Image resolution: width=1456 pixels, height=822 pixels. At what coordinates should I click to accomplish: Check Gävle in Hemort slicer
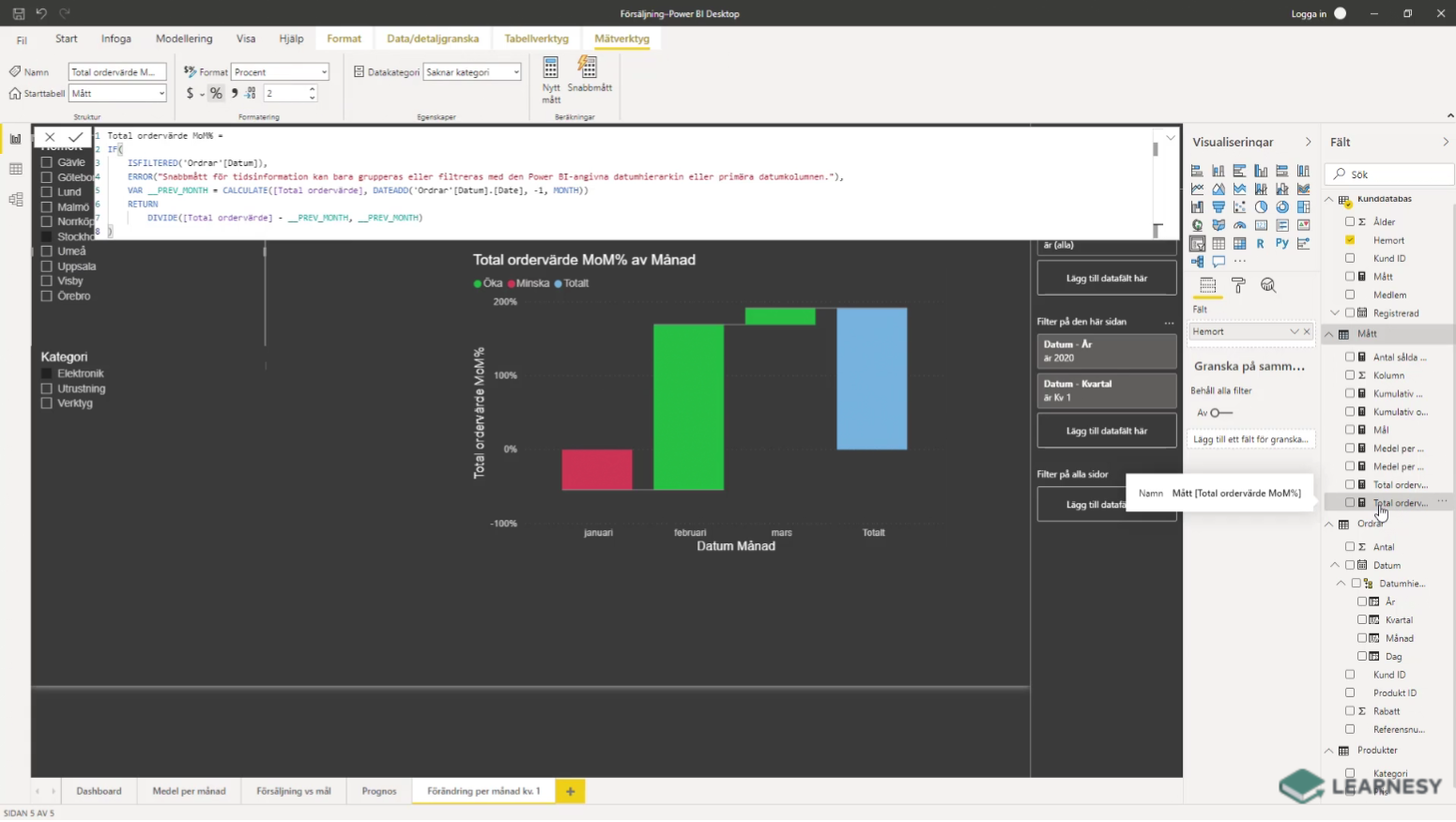pyautogui.click(x=46, y=162)
